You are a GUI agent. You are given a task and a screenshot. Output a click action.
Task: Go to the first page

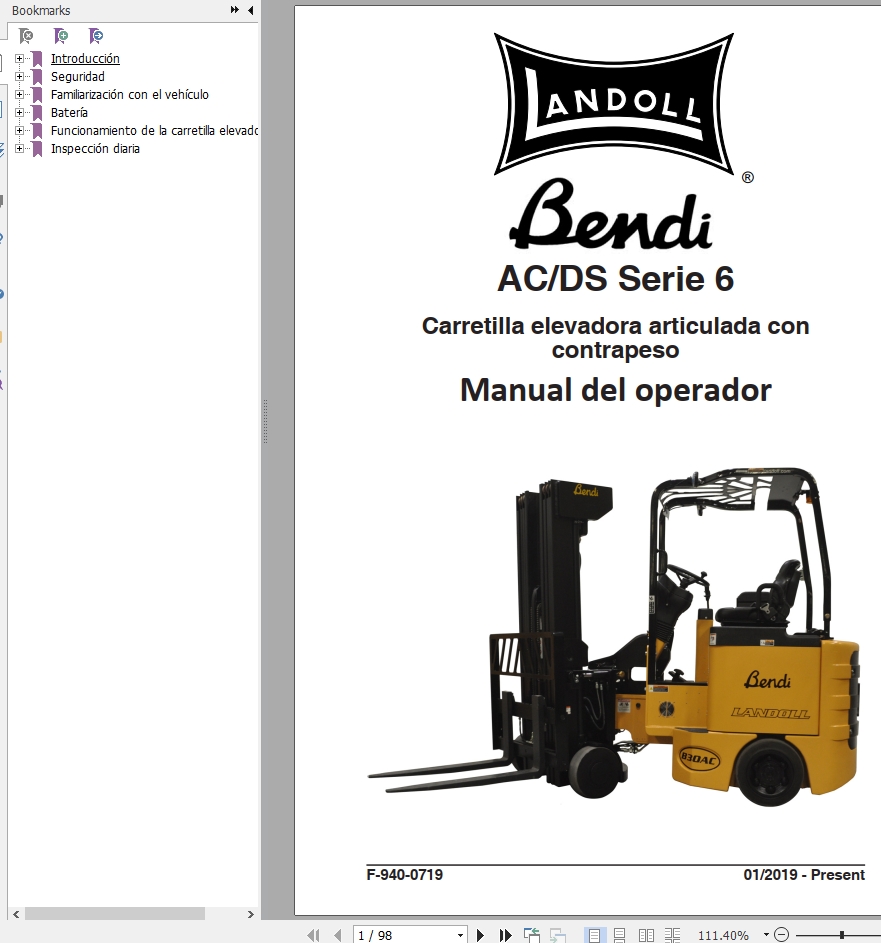point(313,935)
